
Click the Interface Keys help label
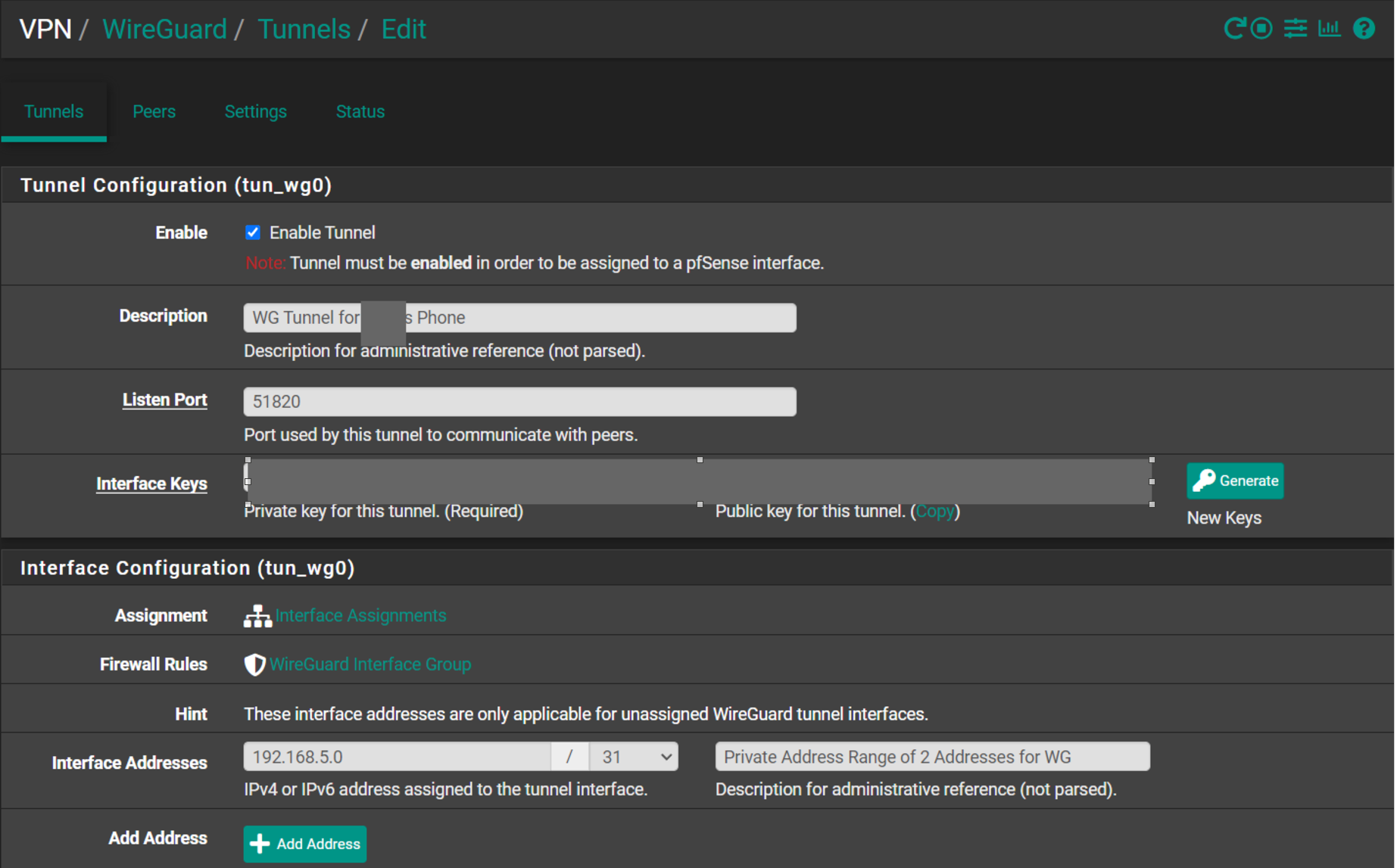click(151, 484)
